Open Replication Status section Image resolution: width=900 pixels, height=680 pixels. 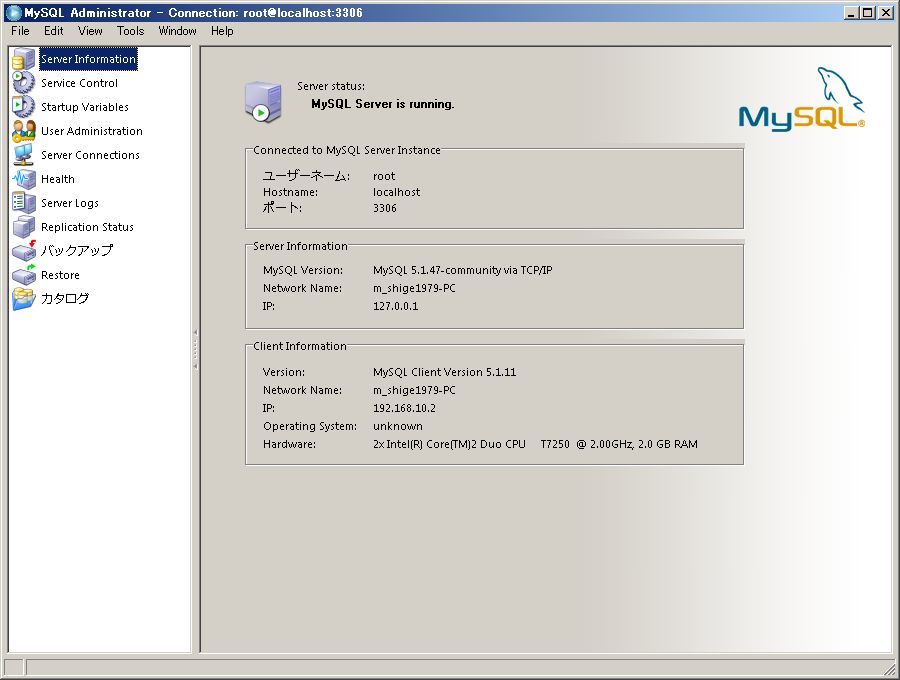[x=87, y=227]
